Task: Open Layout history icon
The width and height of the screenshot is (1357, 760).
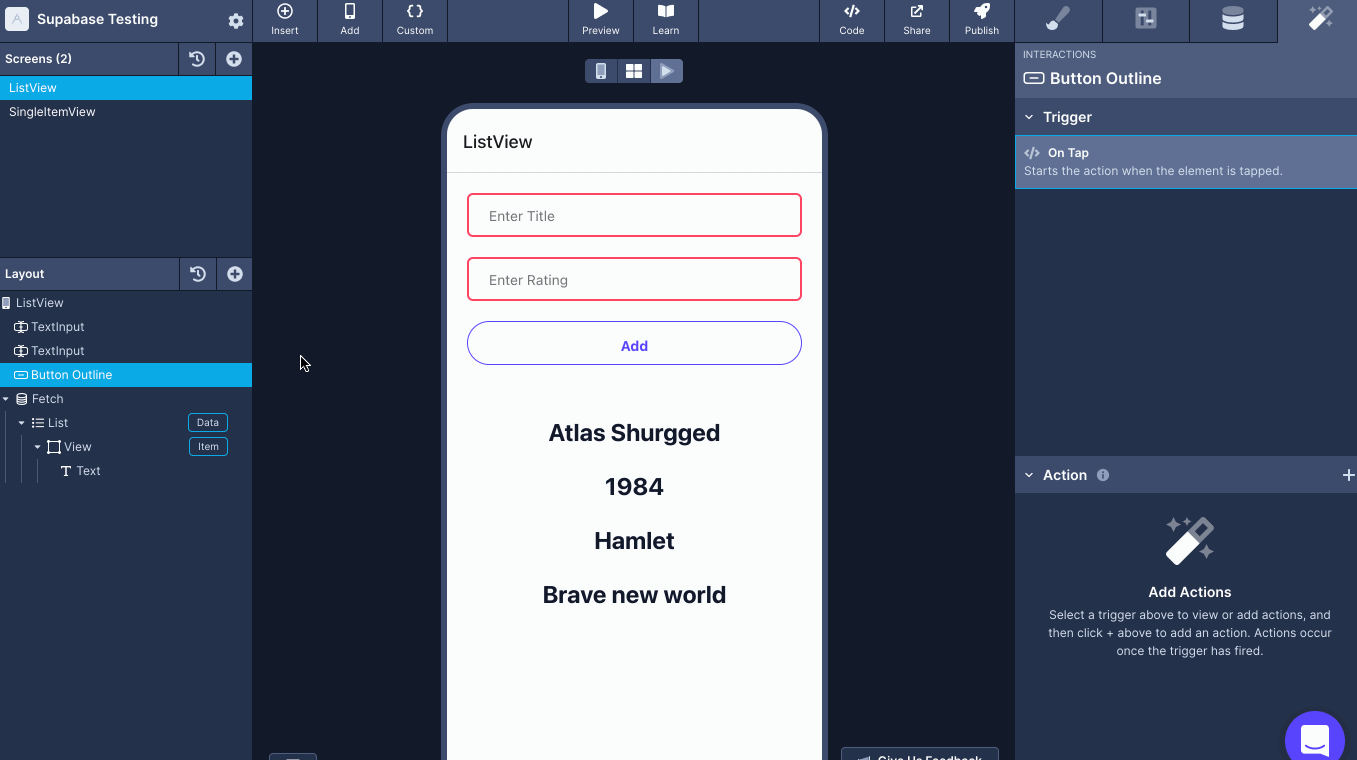Action: [198, 274]
